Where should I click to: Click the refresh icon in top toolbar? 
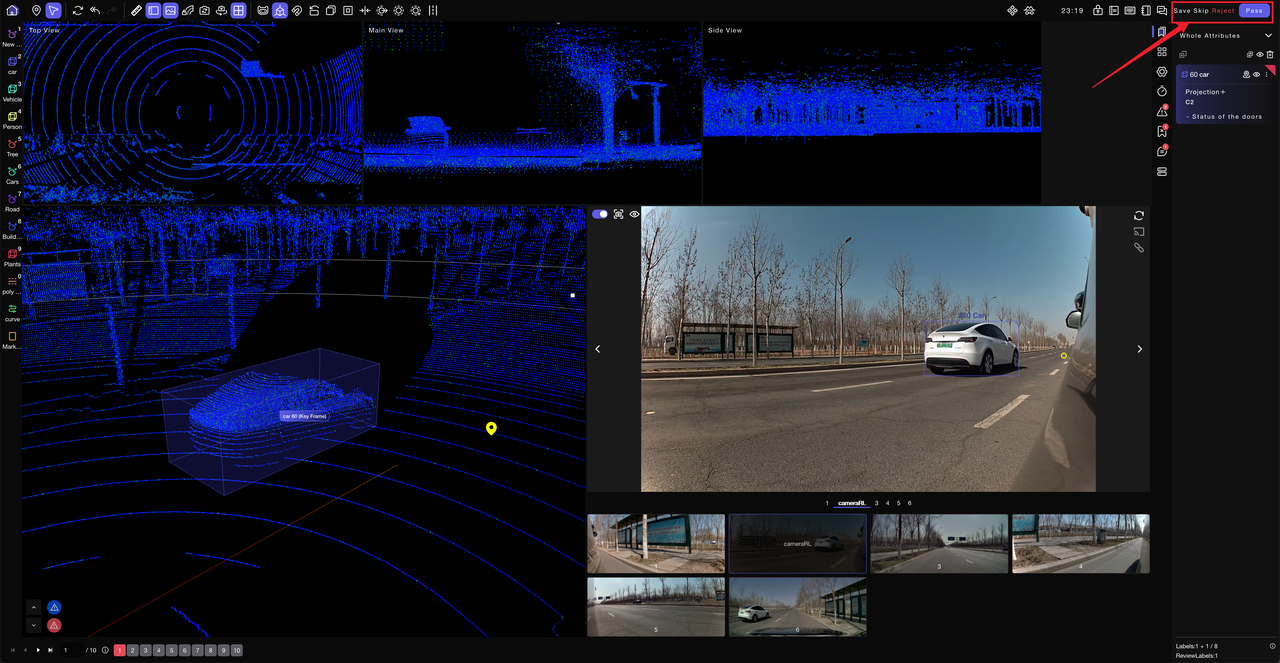[x=77, y=10]
